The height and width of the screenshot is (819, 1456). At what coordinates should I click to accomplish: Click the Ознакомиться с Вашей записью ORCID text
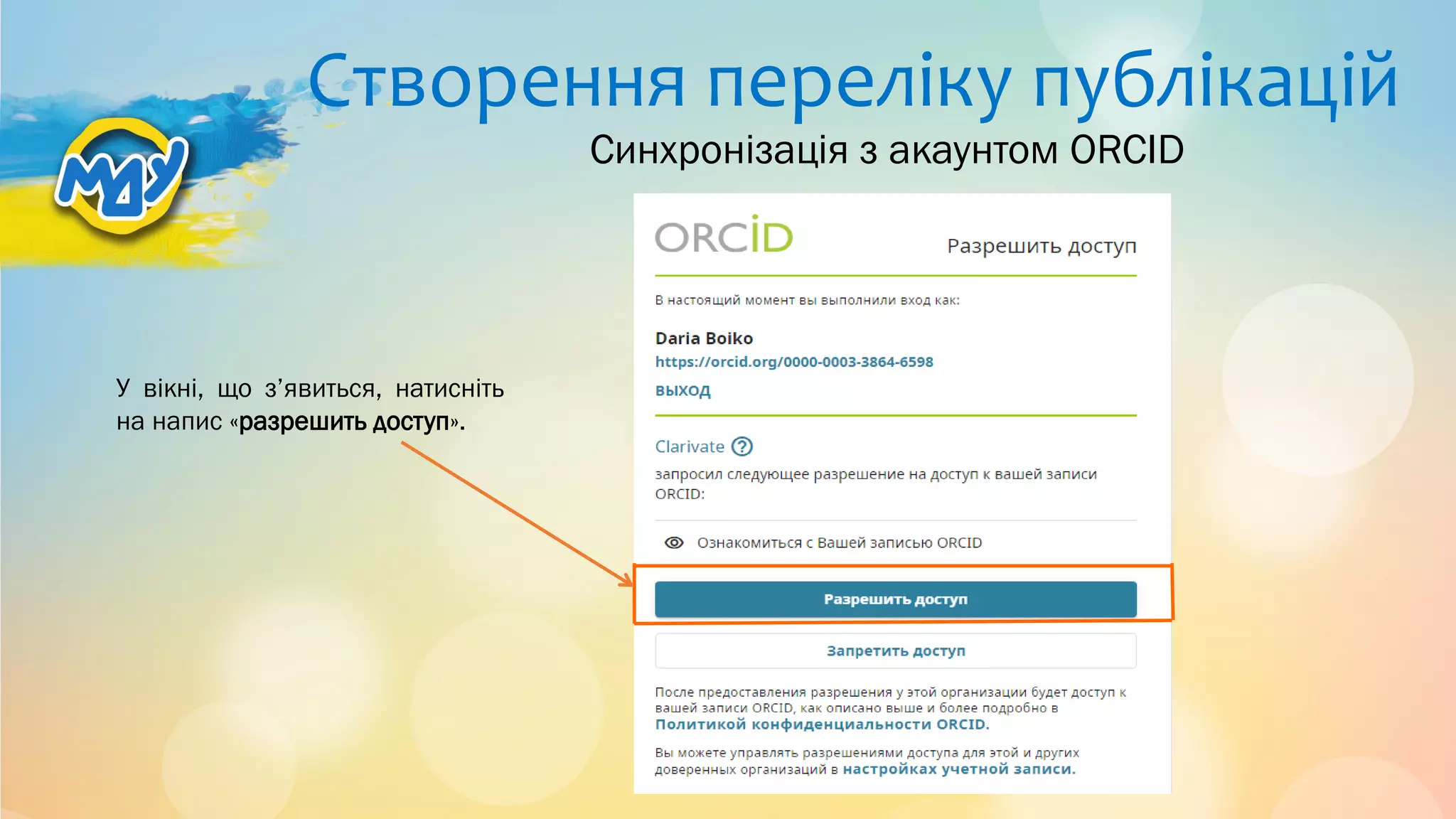click(x=840, y=543)
